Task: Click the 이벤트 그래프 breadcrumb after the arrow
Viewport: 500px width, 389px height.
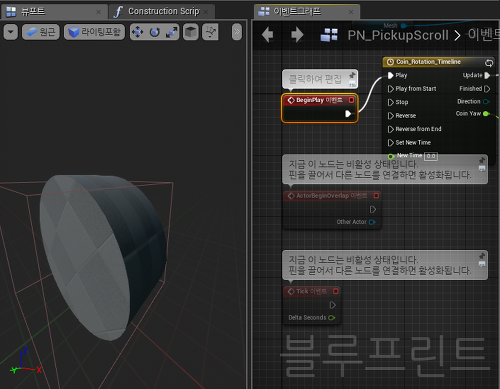Action: point(484,35)
